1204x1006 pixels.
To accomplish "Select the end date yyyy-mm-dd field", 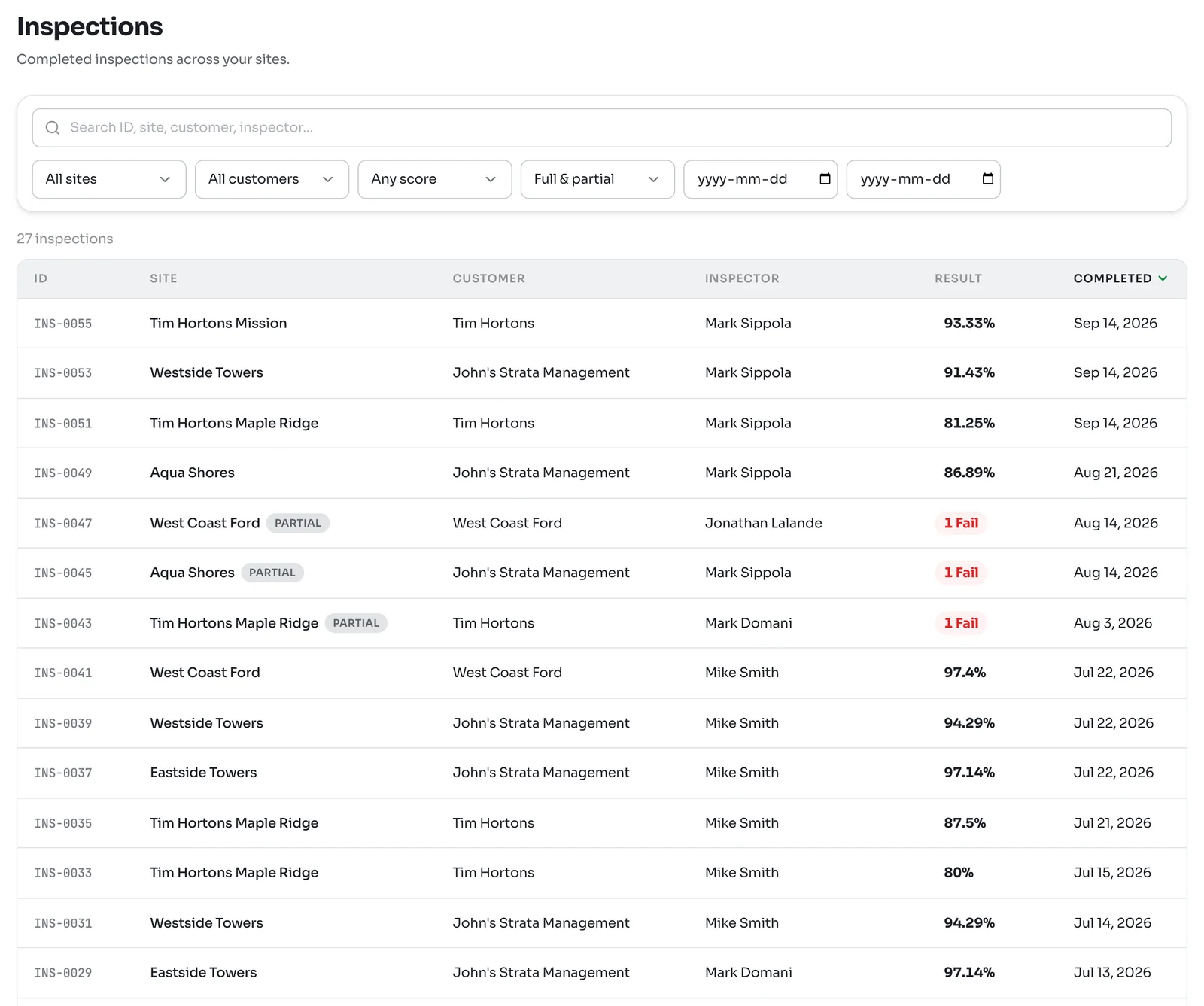I will click(923, 179).
